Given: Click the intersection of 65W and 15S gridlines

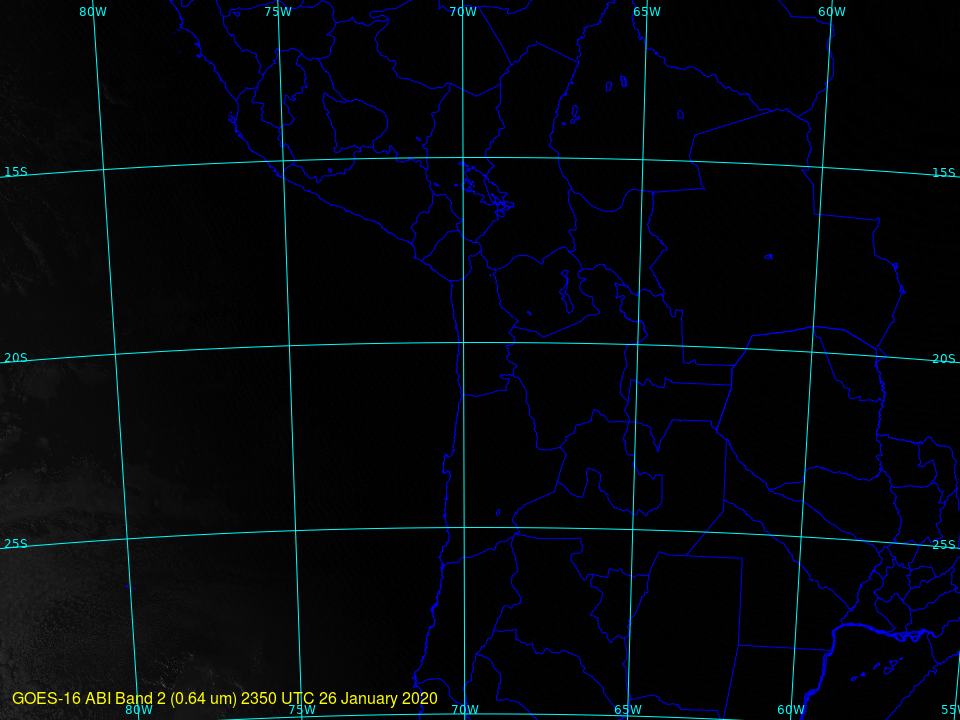Looking at the screenshot, I should click(643, 160).
